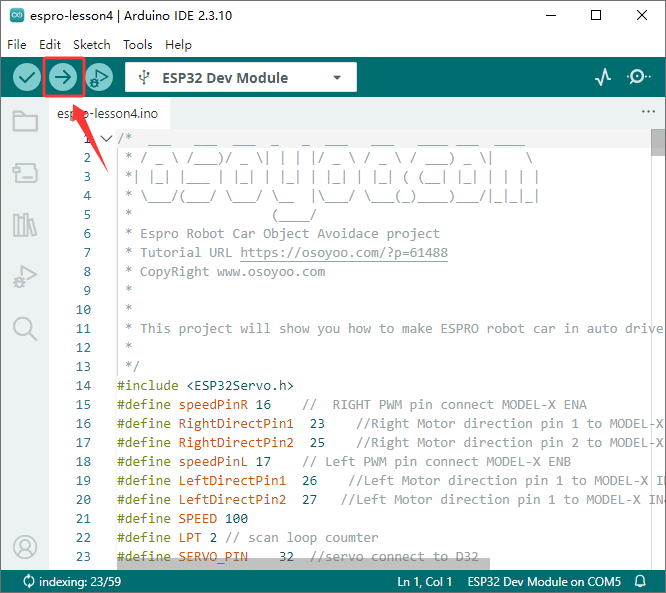Click the indexing progress spinner icon
Viewport: 666px width, 593px height.
[28, 581]
